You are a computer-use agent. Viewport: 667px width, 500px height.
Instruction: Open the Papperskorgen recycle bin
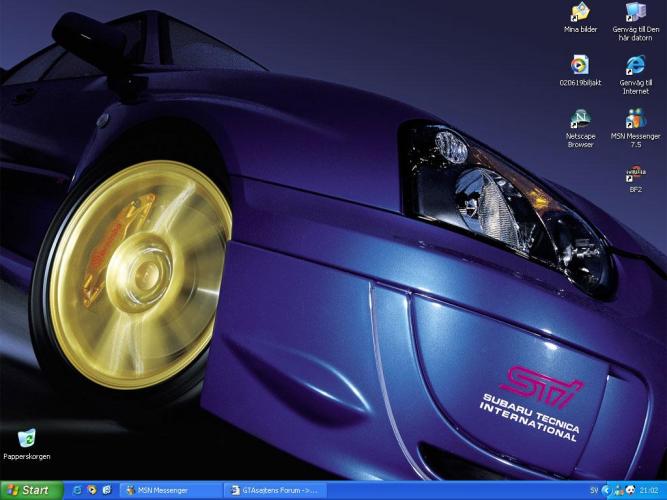pyautogui.click(x=27, y=438)
